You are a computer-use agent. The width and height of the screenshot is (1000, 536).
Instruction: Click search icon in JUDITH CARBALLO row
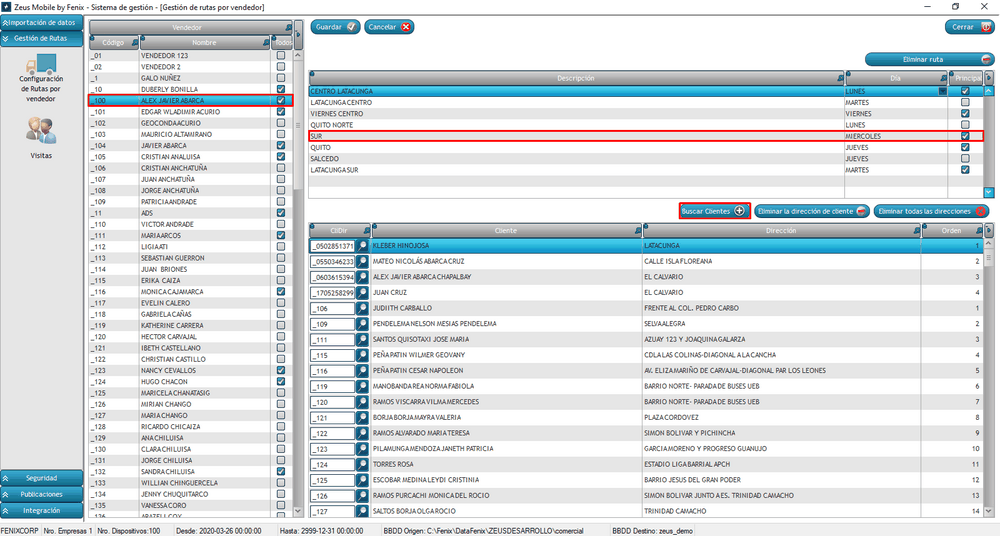[362, 308]
